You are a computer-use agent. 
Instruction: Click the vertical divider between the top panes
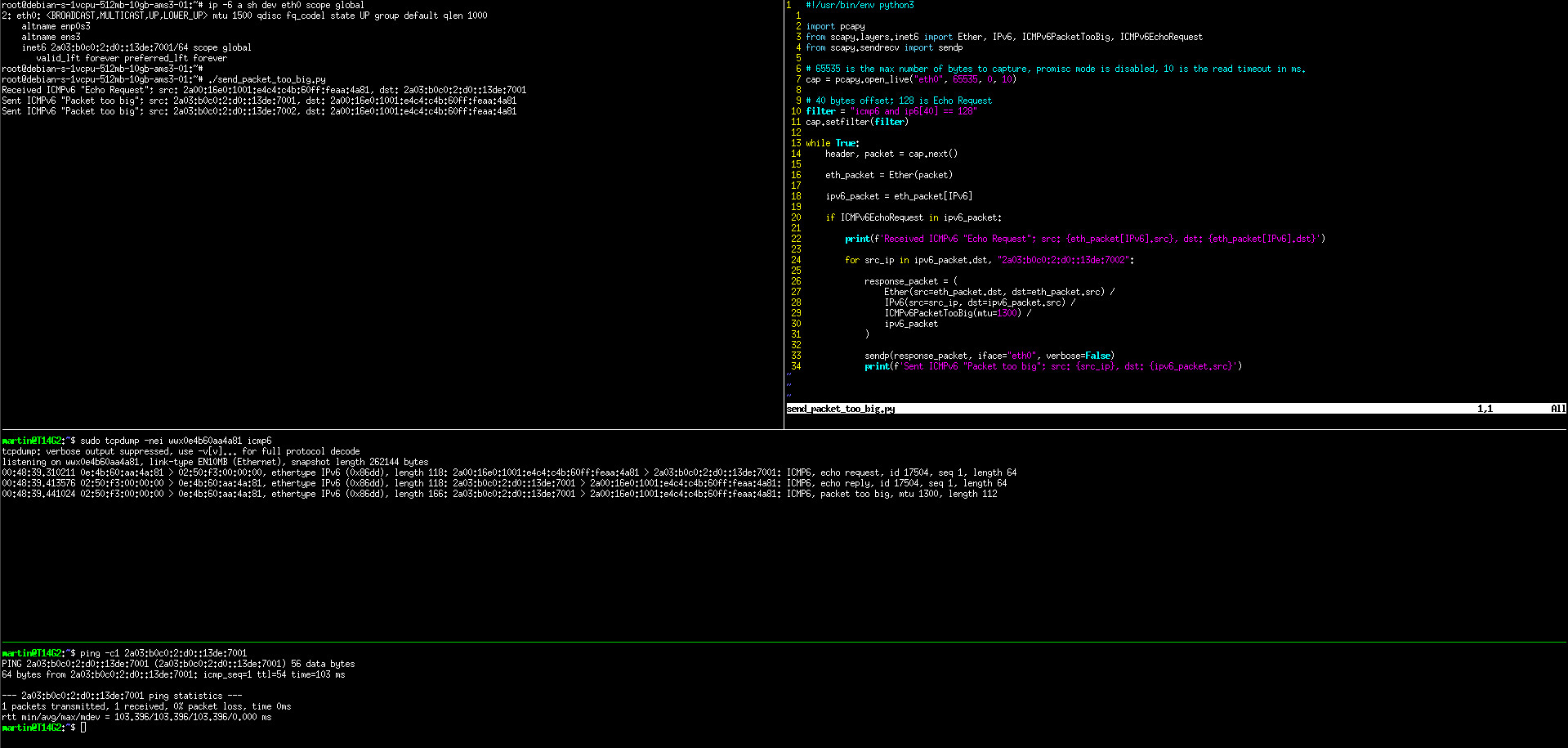click(784, 213)
